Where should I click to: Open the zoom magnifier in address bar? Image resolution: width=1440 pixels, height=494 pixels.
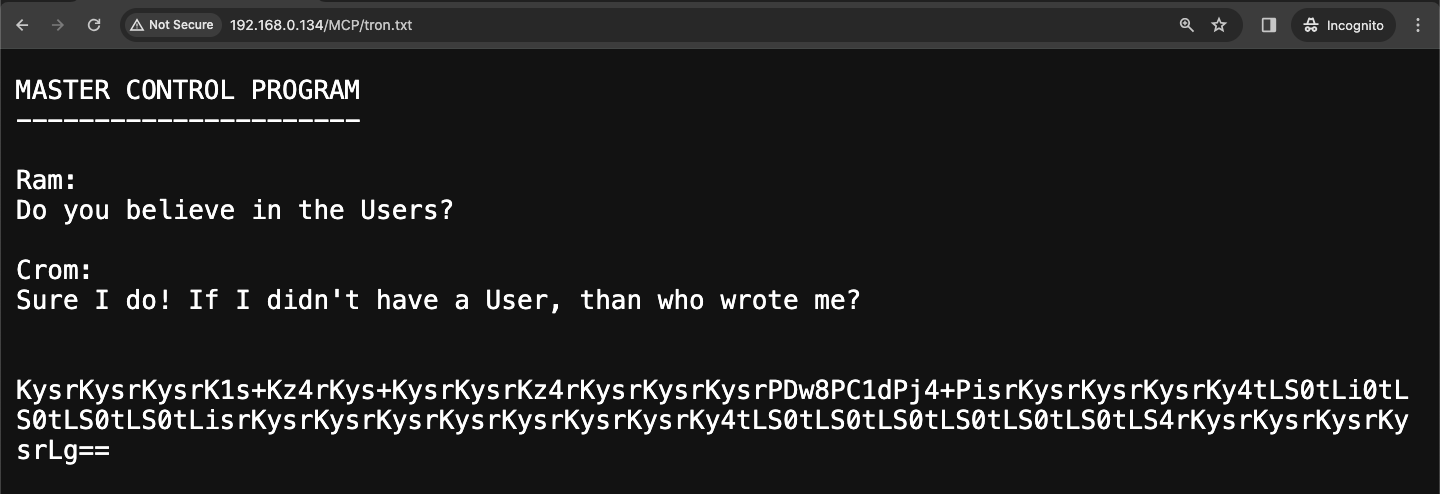tap(1187, 25)
